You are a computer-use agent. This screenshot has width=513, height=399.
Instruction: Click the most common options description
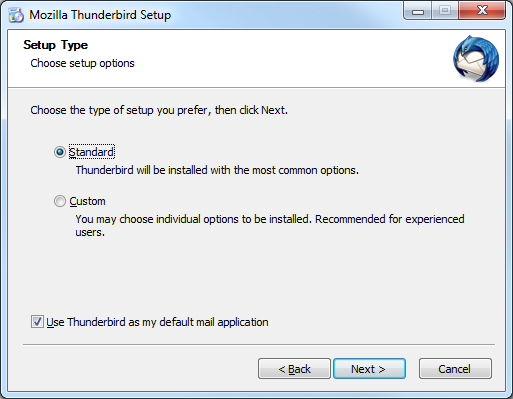[217, 170]
